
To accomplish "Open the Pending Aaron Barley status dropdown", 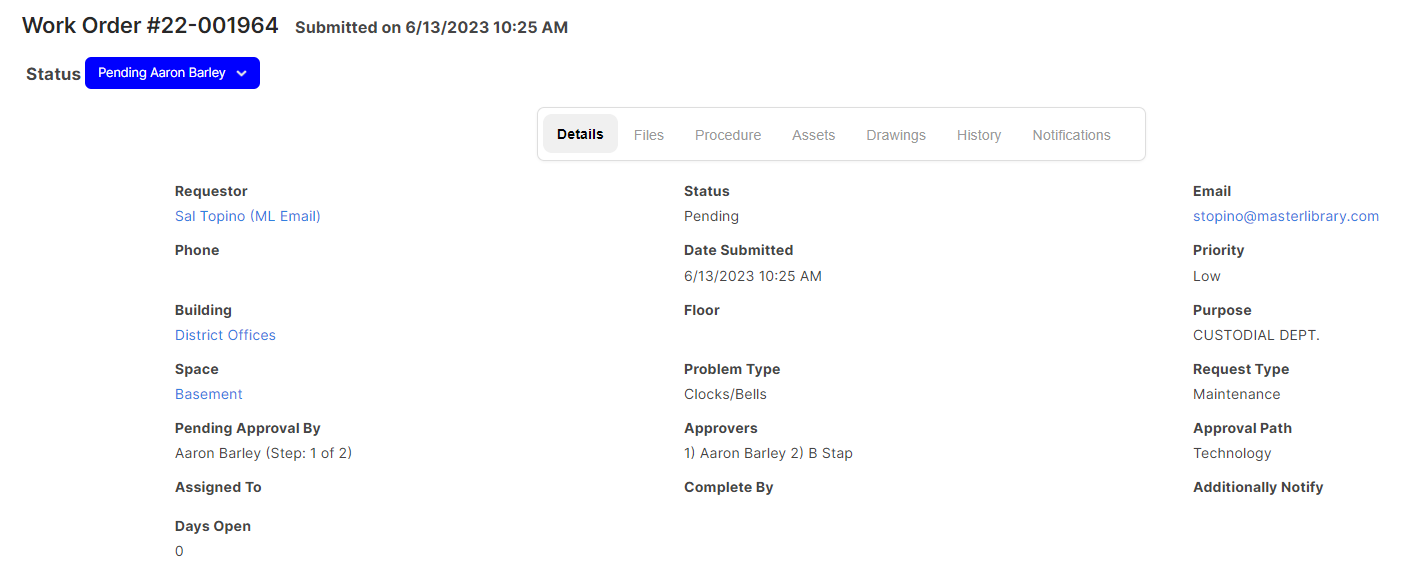I will pos(172,73).
